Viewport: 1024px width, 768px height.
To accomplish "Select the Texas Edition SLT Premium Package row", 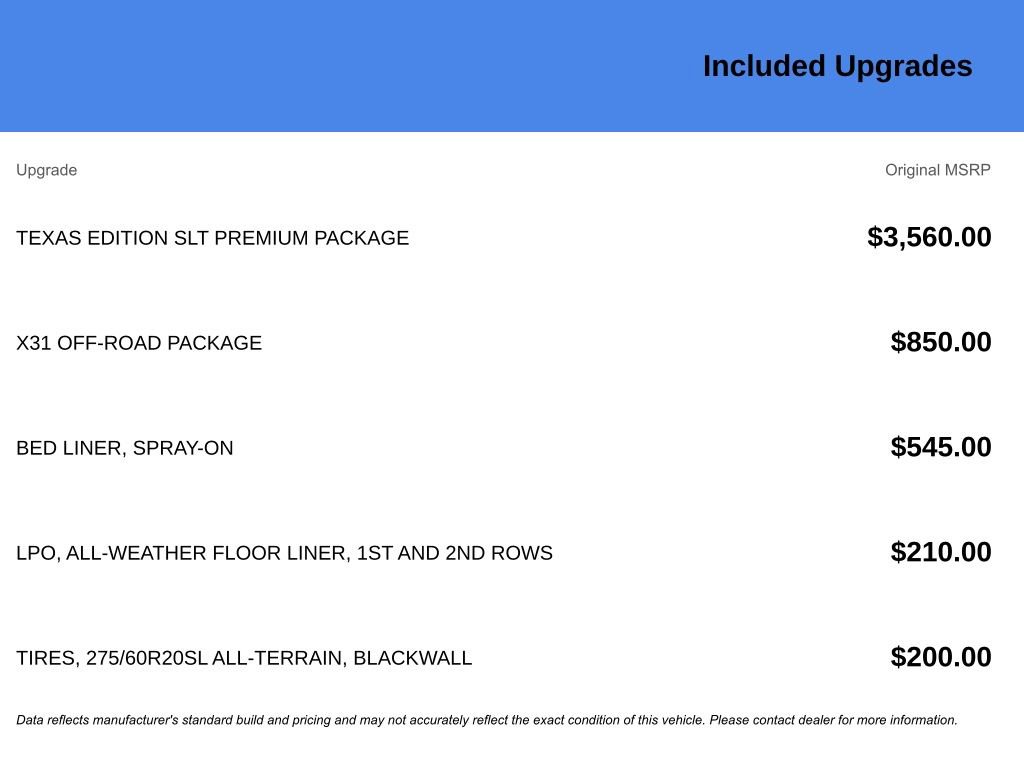I will tap(212, 238).
